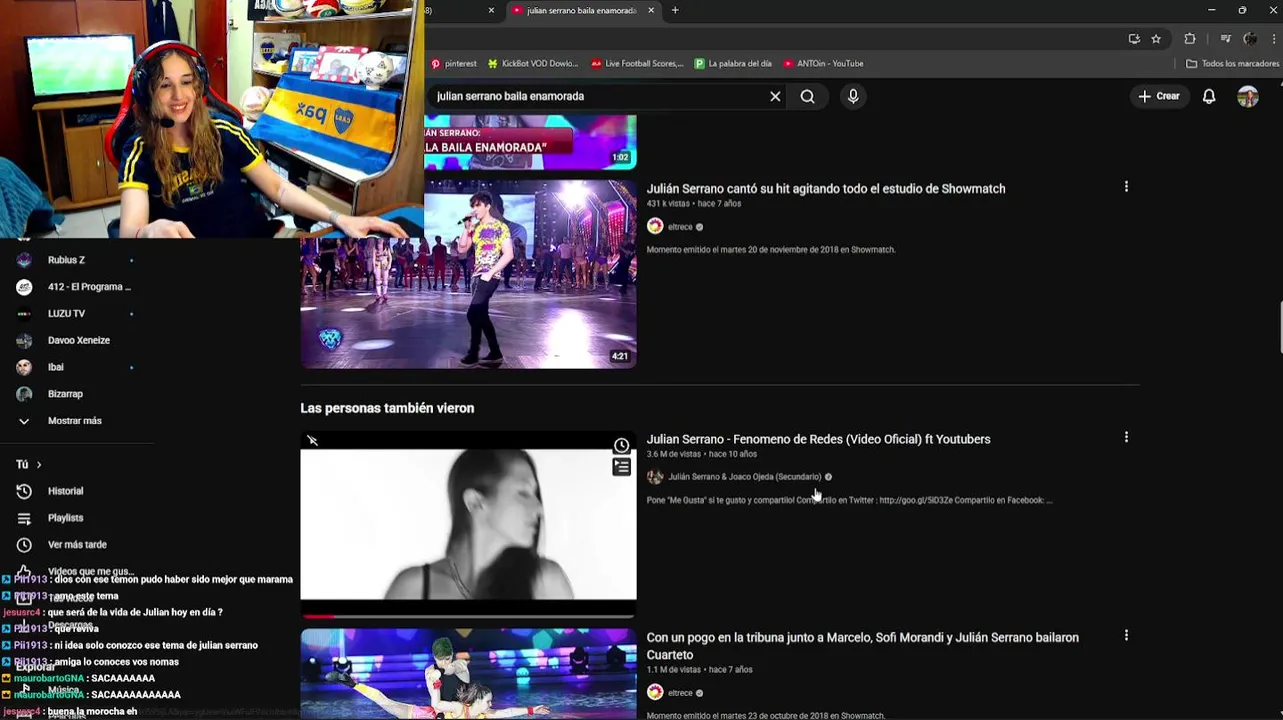Image resolution: width=1283 pixels, height=720 pixels.
Task: Click 'Las personas también vieron' heading
Action: (x=387, y=408)
